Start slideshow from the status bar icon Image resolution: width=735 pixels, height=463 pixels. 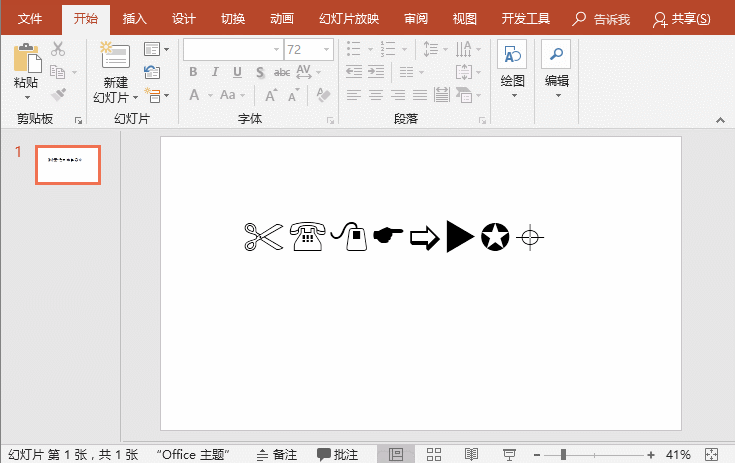(x=509, y=454)
